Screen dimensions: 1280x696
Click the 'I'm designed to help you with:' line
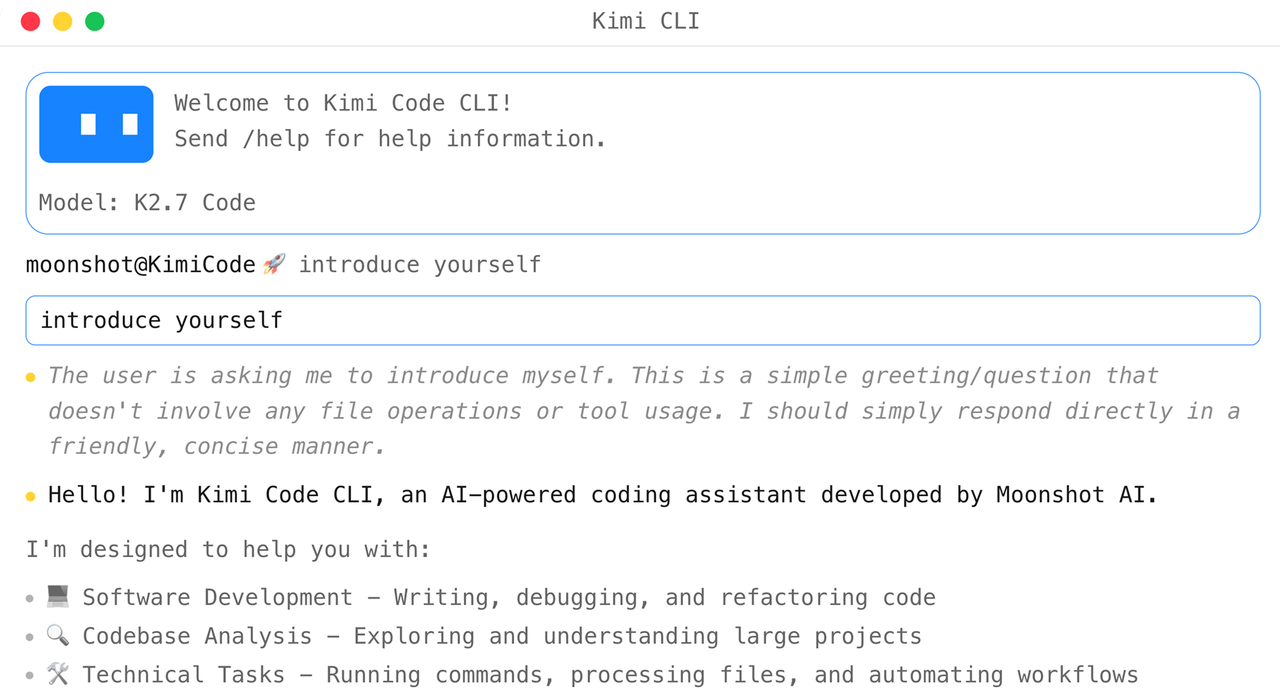coord(228,549)
